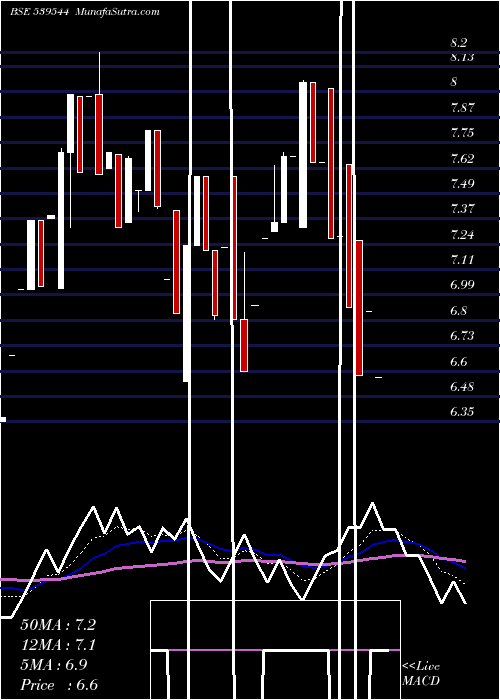500x700 pixels.
Task: Click the 7.11 price axis label
Action: click(x=462, y=259)
